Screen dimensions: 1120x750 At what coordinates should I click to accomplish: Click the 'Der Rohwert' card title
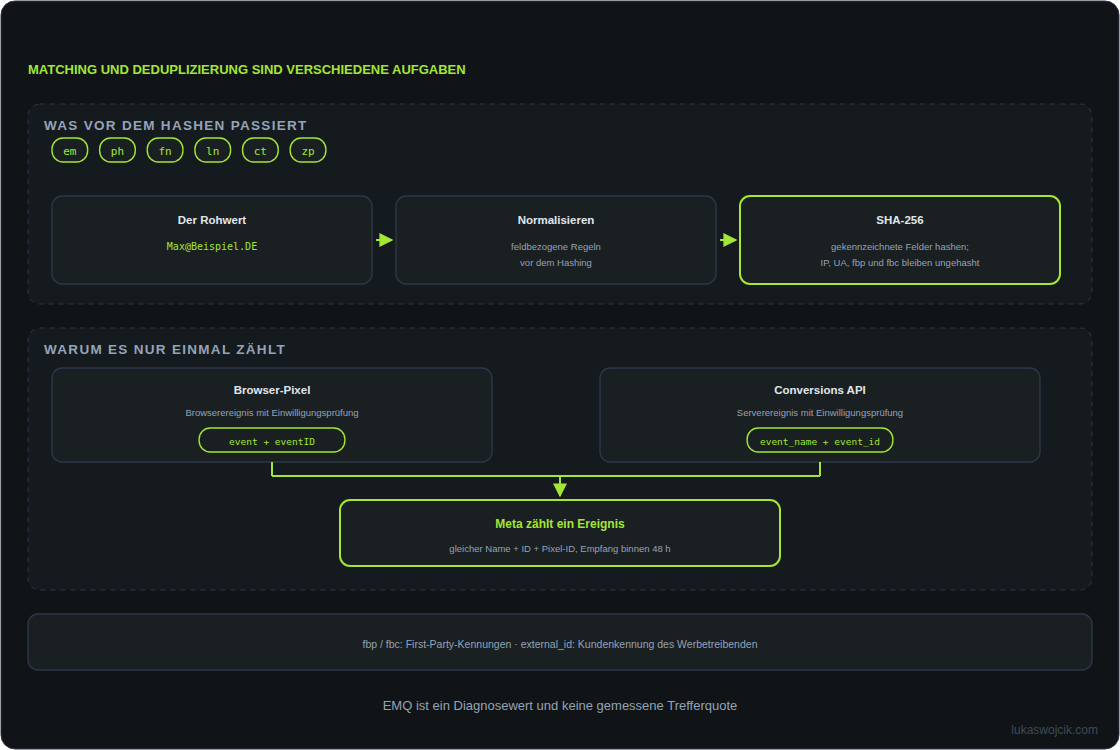click(x=212, y=220)
